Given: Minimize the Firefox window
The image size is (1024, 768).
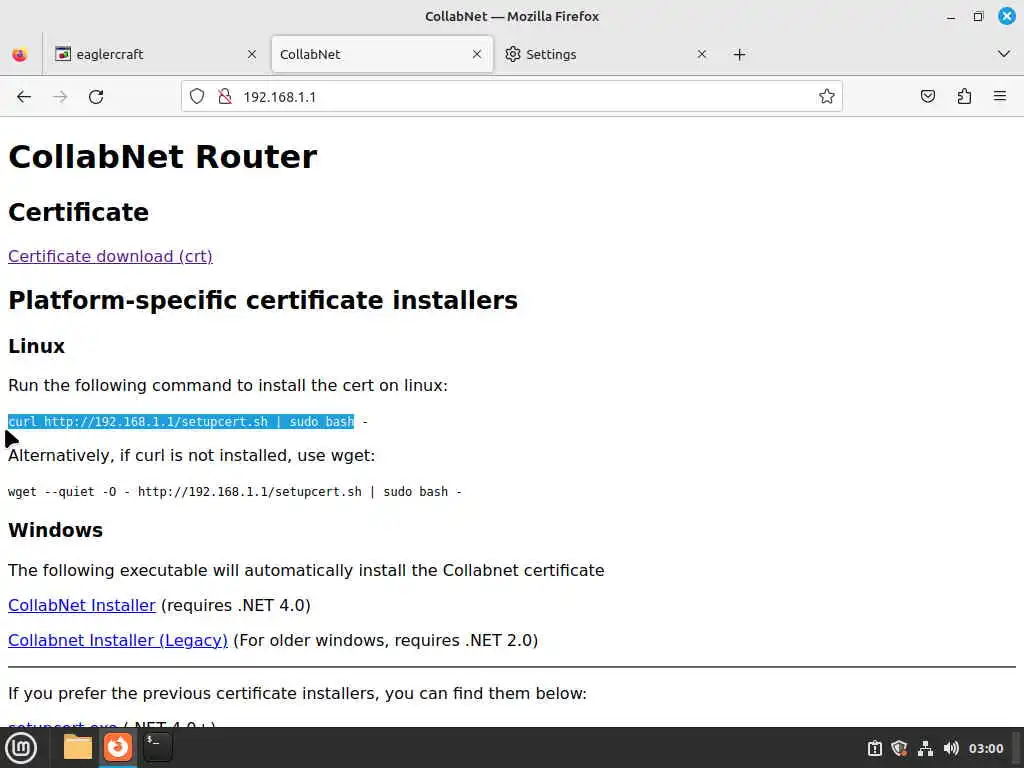Looking at the screenshot, I should pos(951,16).
